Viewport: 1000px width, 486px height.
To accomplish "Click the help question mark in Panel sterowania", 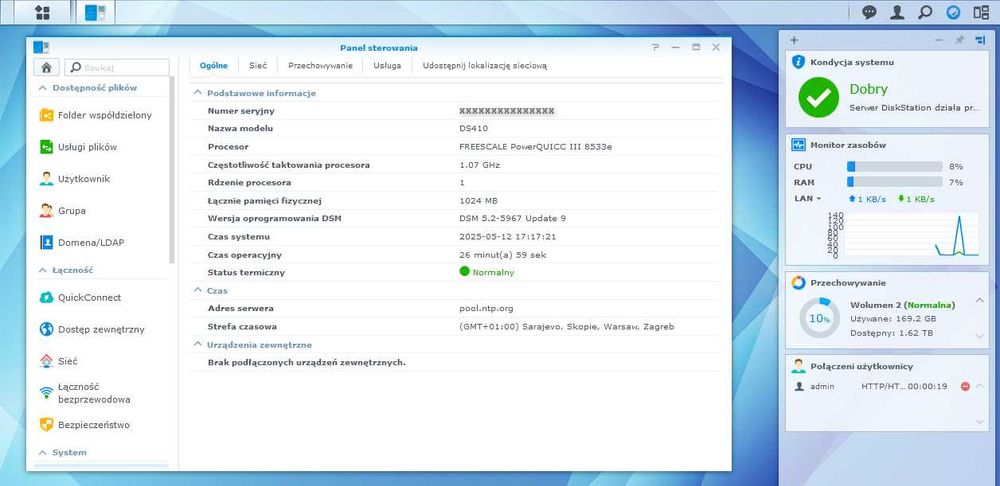I will (x=655, y=48).
